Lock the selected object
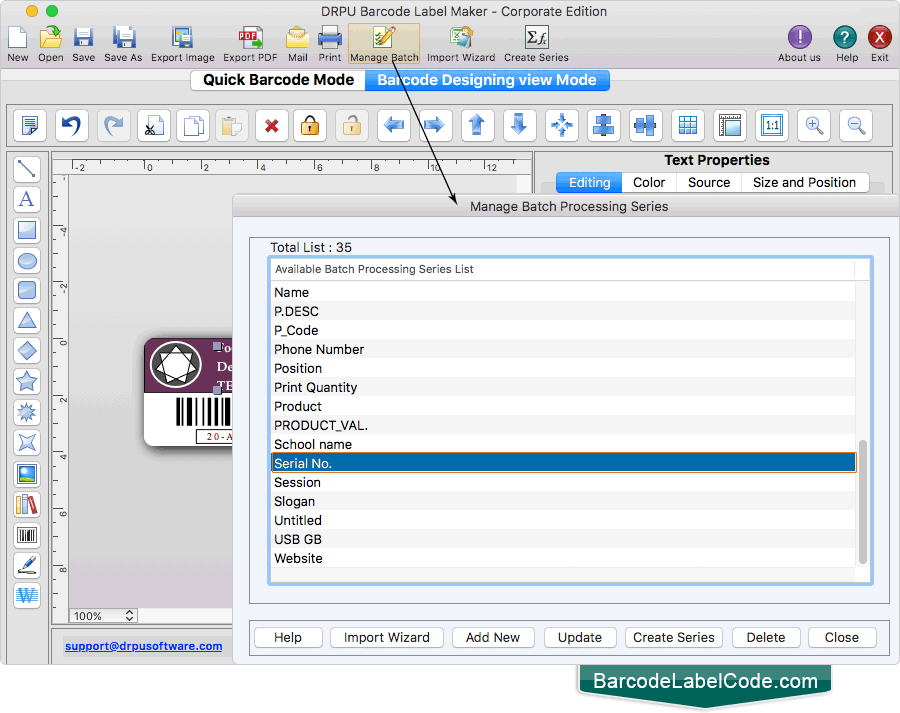 click(310, 125)
